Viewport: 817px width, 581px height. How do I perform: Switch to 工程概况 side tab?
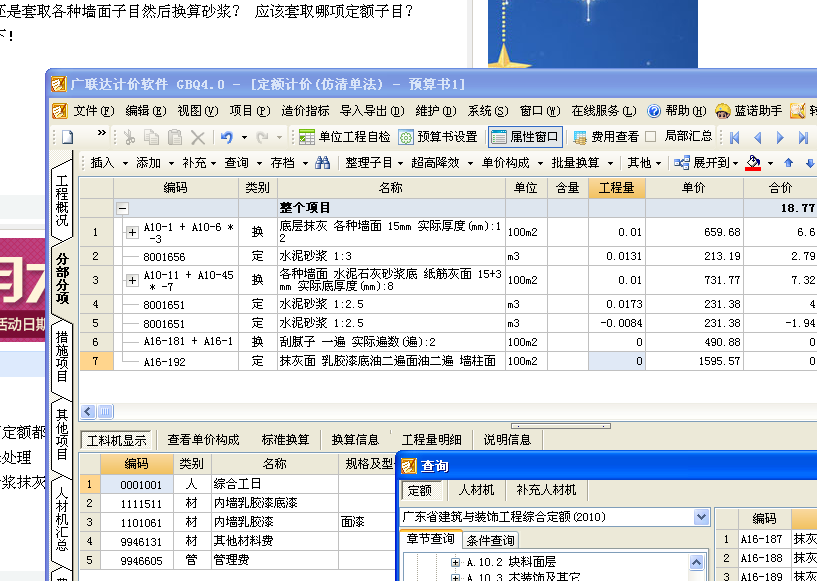[62, 200]
